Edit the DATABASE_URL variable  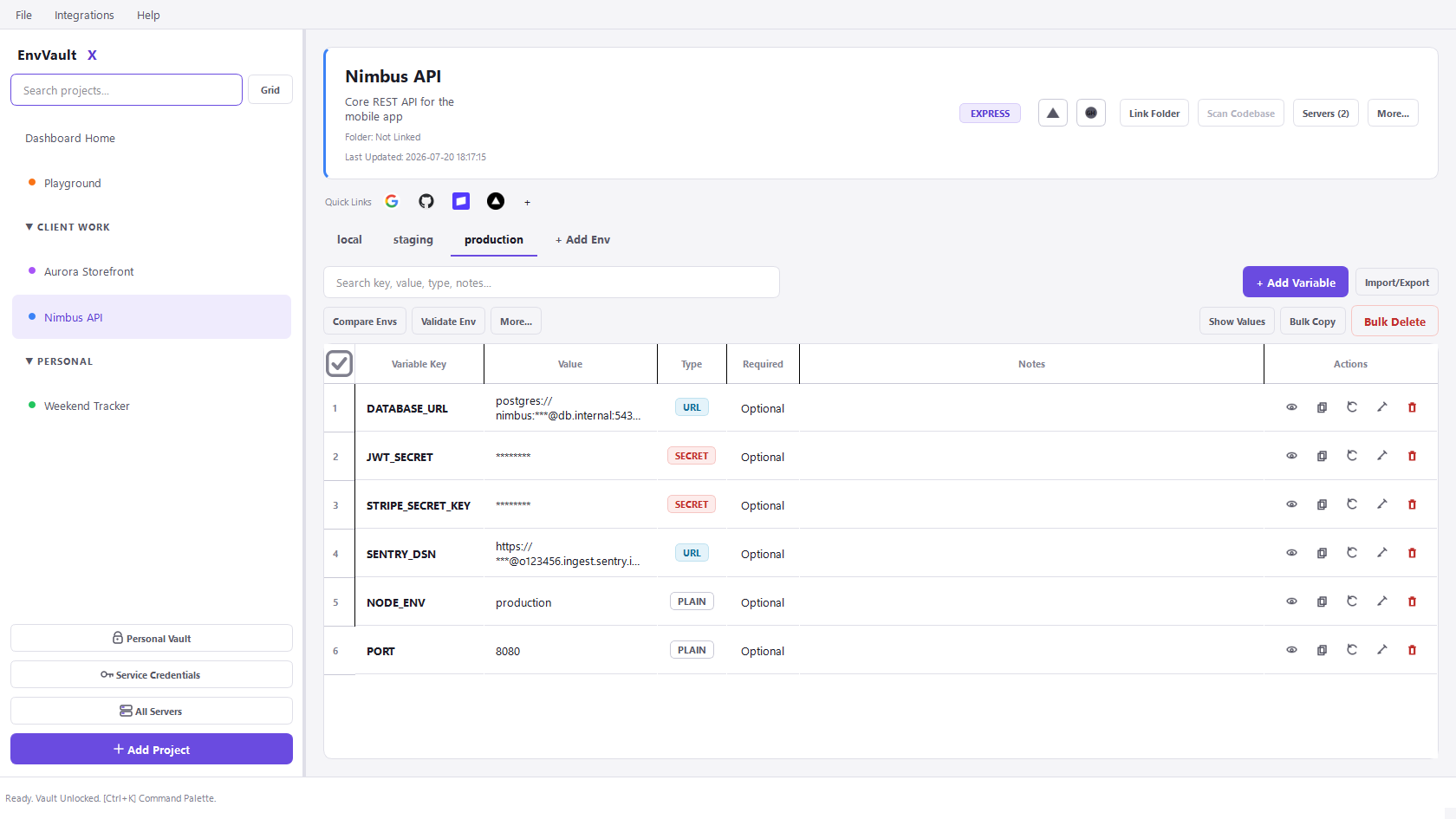(1382, 407)
